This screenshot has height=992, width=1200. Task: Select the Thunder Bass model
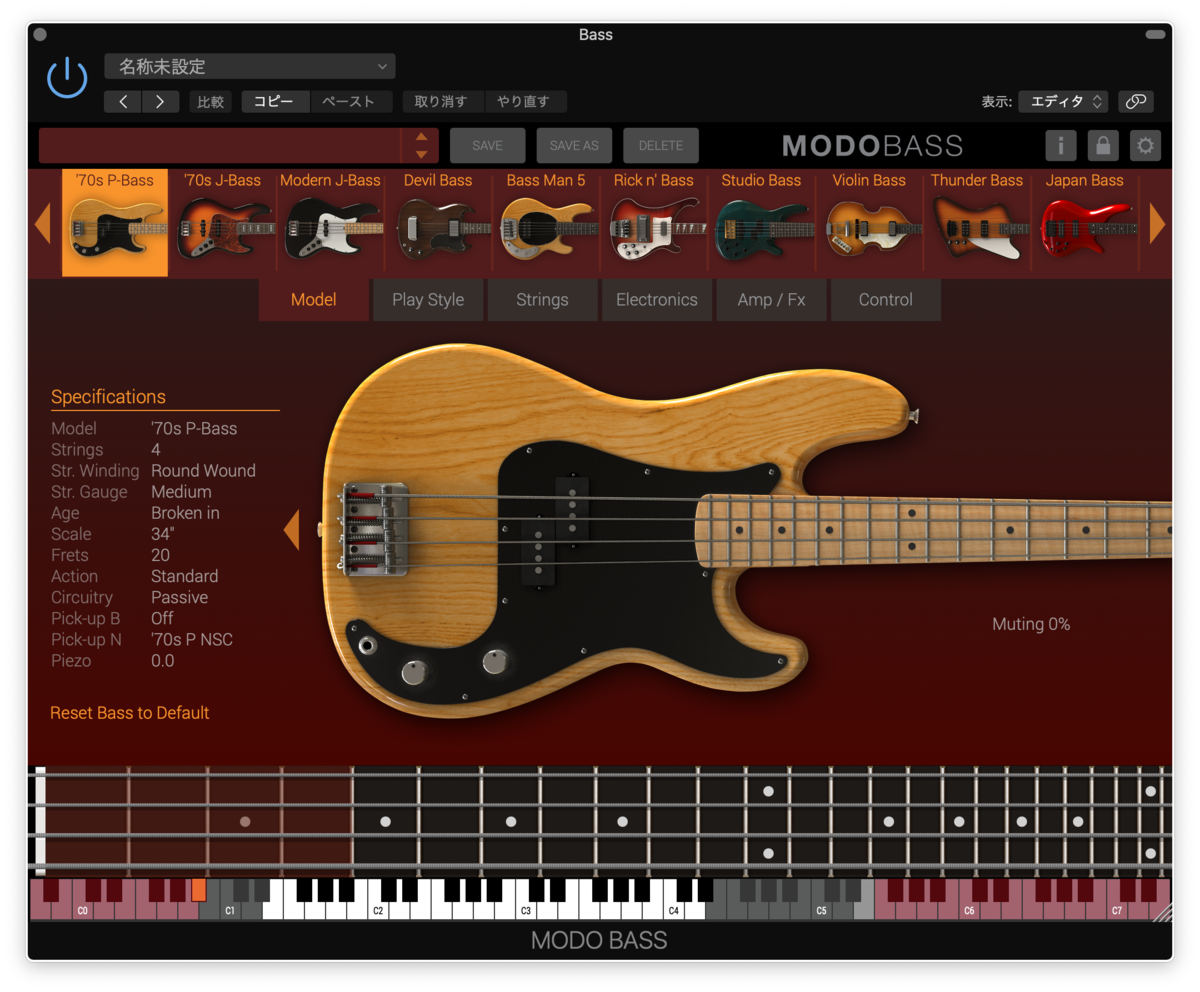click(x=977, y=222)
